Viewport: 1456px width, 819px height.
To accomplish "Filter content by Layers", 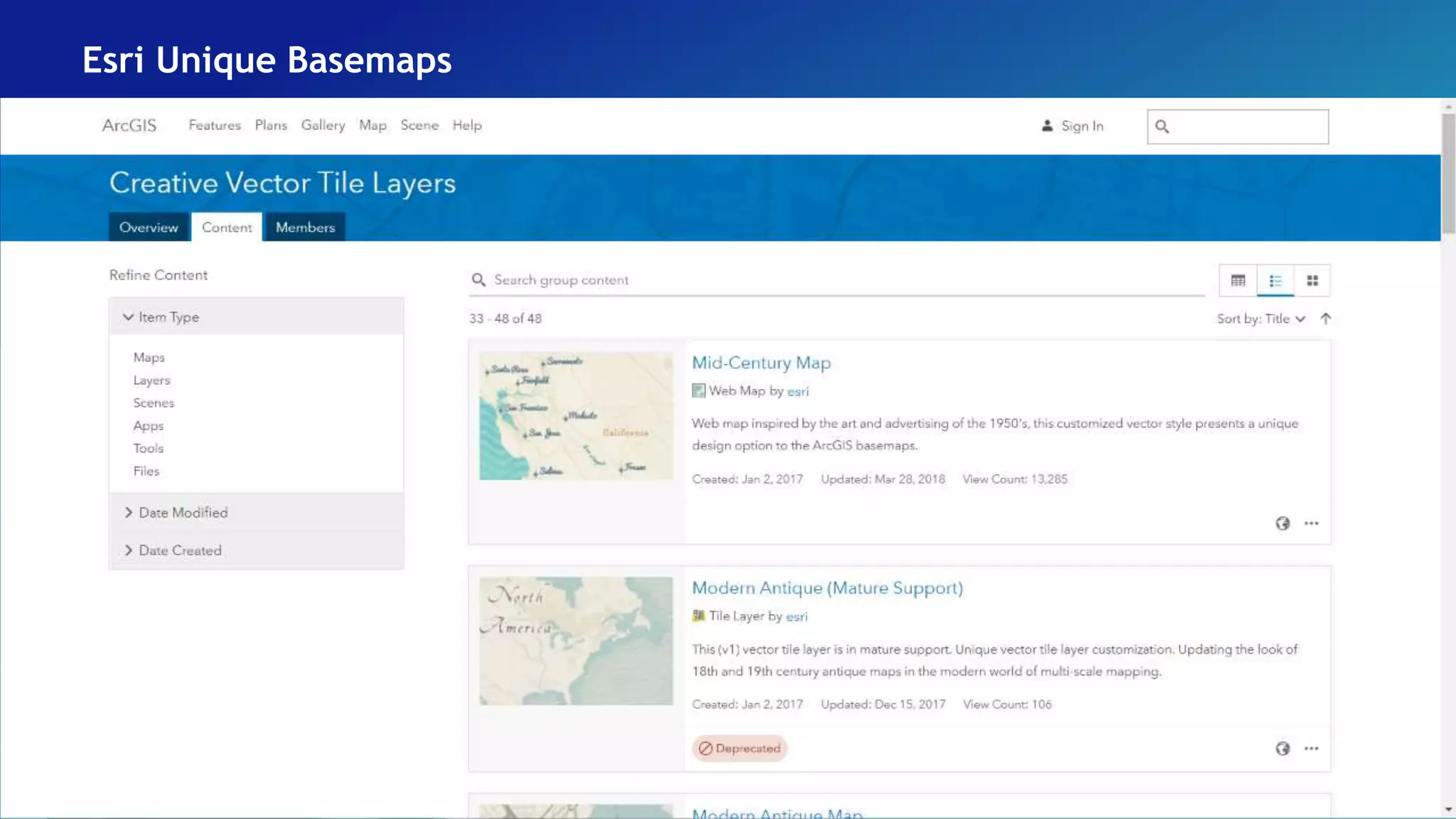I will pos(151,380).
